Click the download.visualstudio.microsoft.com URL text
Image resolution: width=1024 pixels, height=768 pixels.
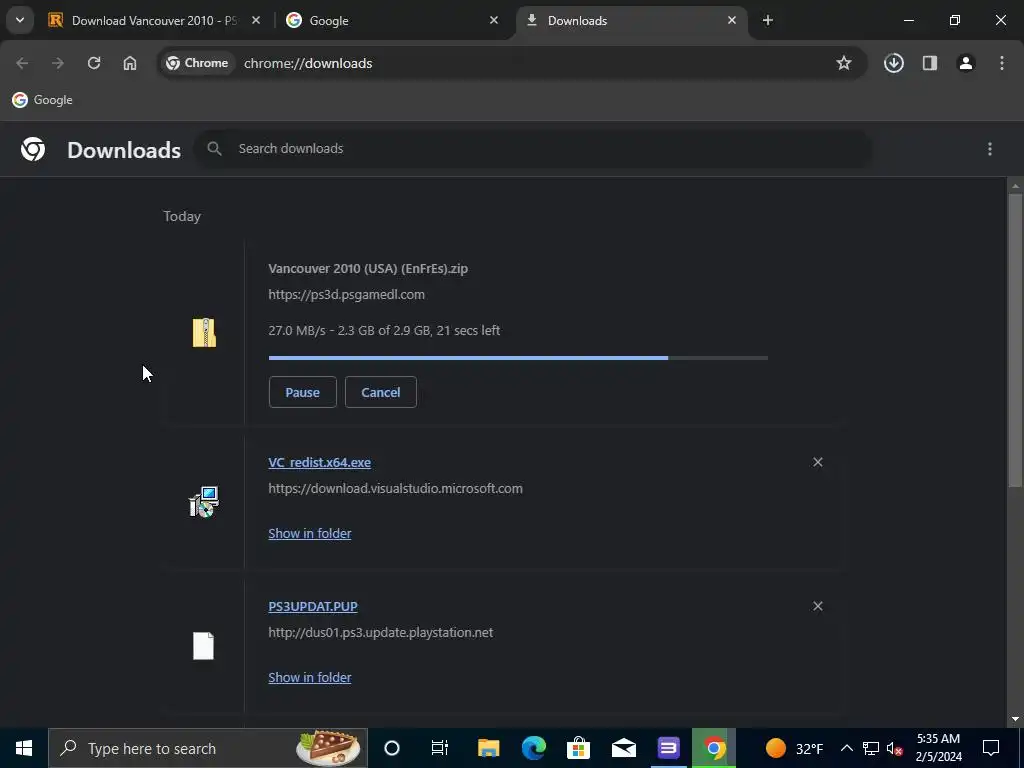(x=395, y=488)
